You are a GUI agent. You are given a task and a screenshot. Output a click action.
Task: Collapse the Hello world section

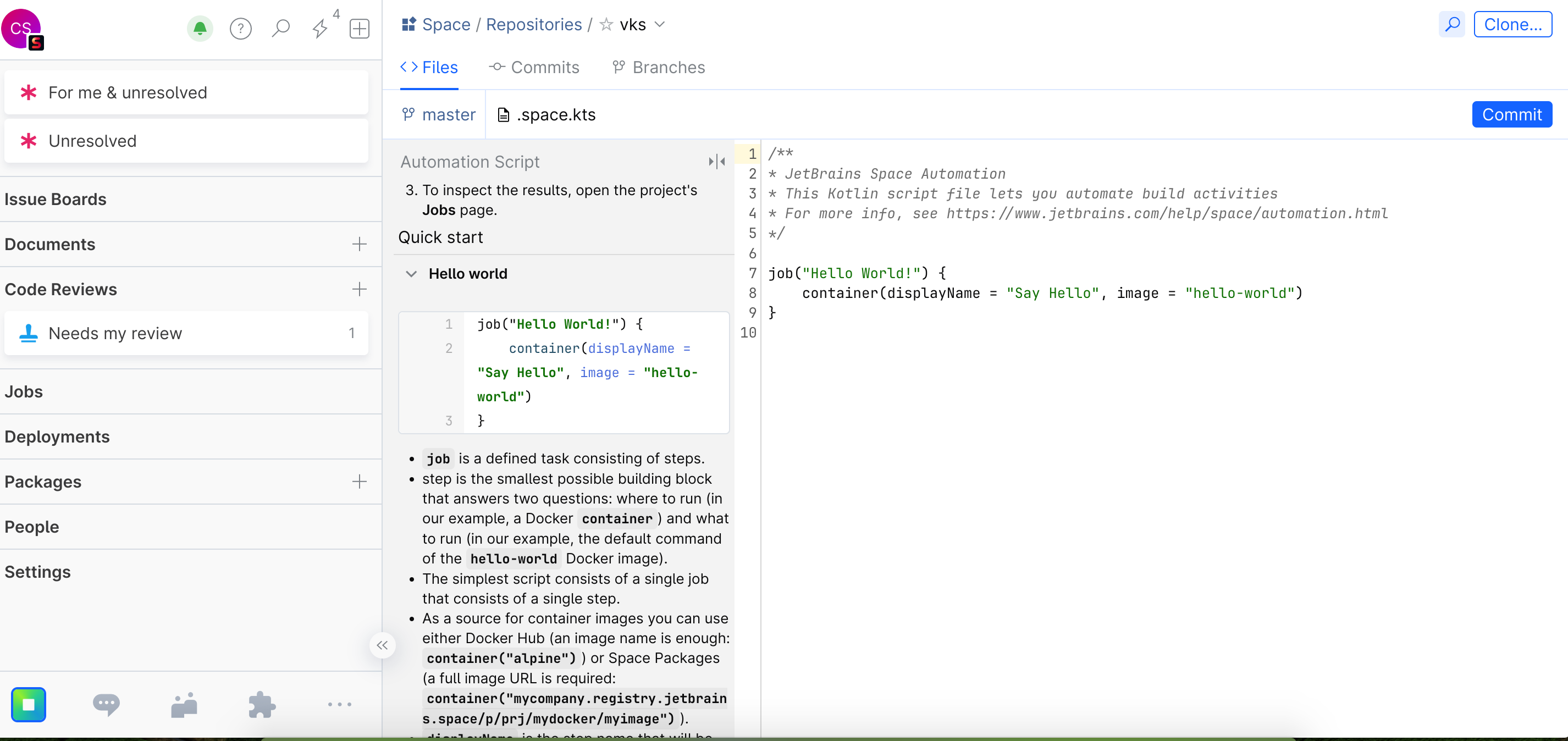tap(411, 274)
